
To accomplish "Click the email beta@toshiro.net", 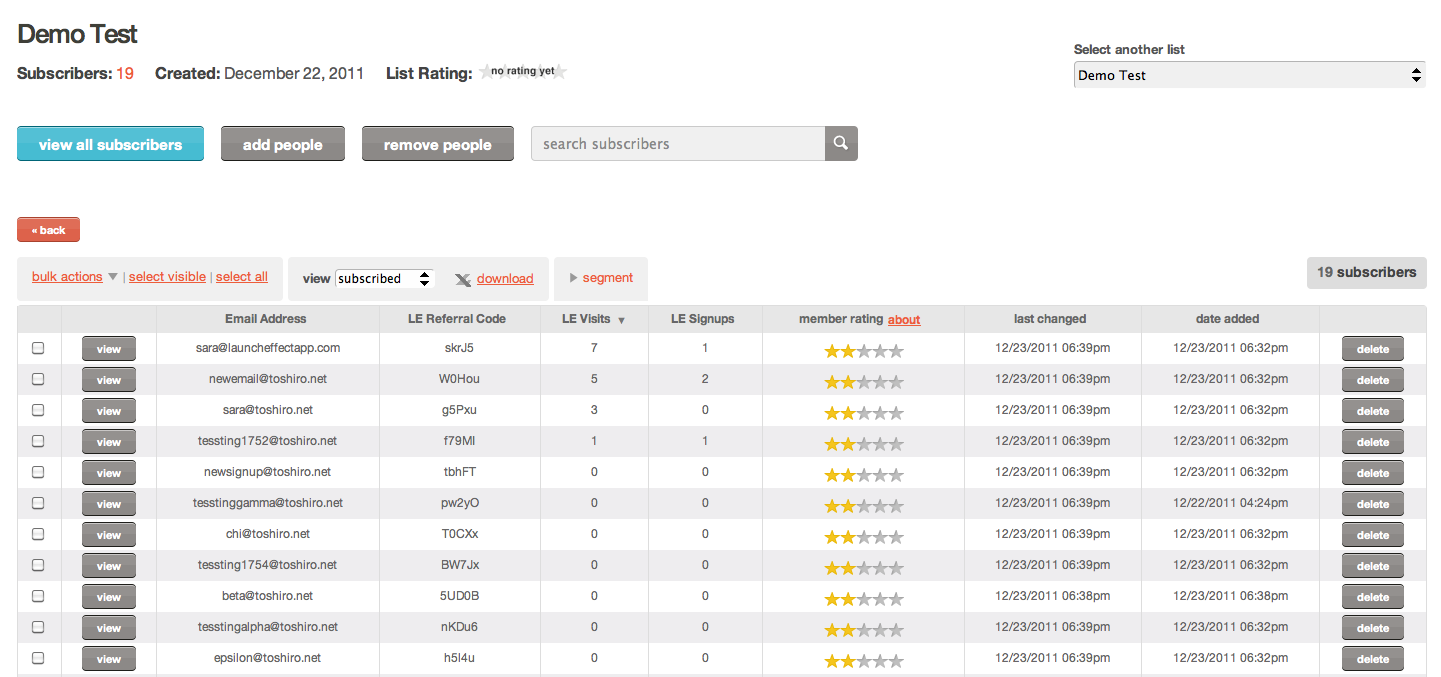I will point(268,596).
